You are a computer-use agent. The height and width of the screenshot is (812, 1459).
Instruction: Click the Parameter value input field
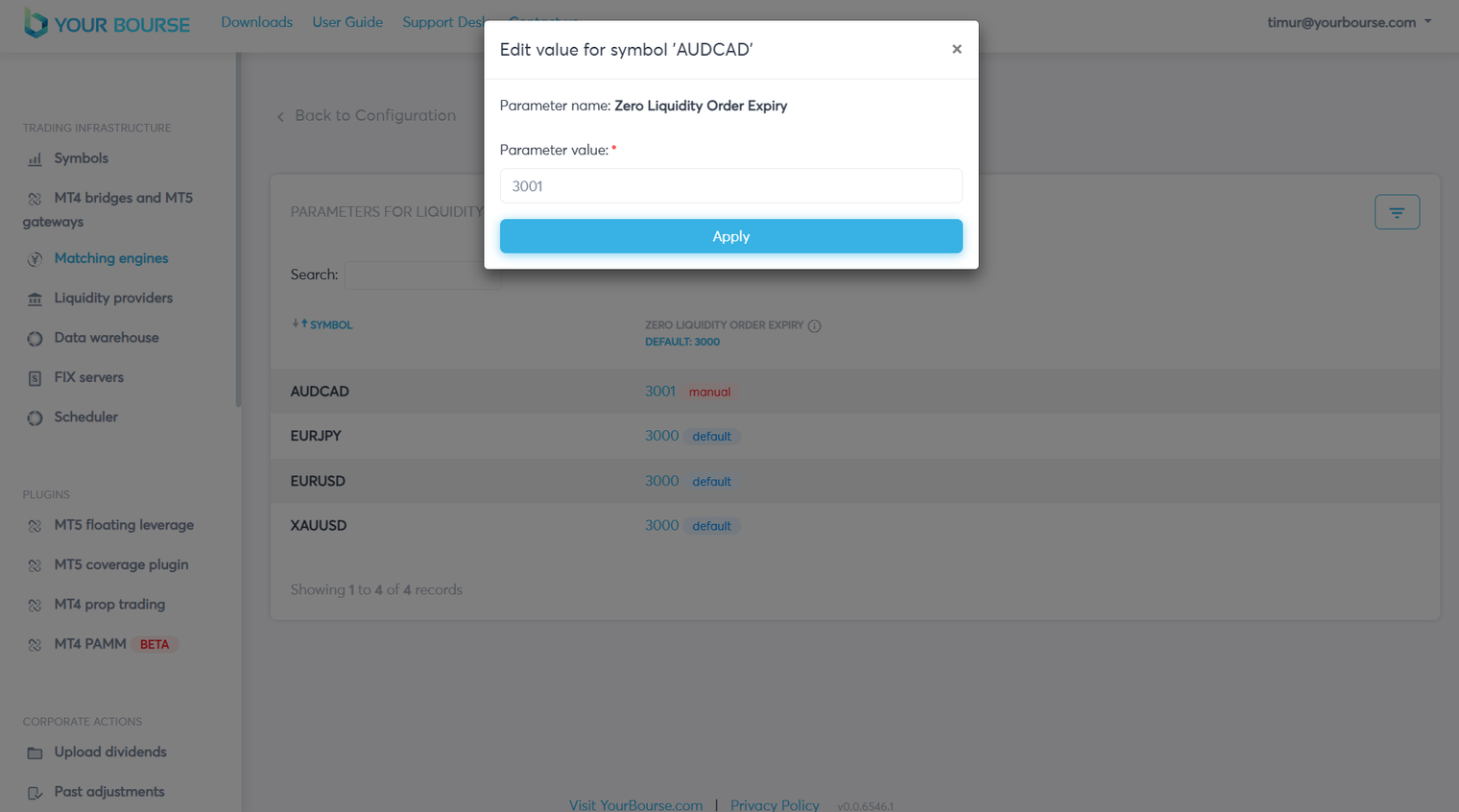pos(730,186)
